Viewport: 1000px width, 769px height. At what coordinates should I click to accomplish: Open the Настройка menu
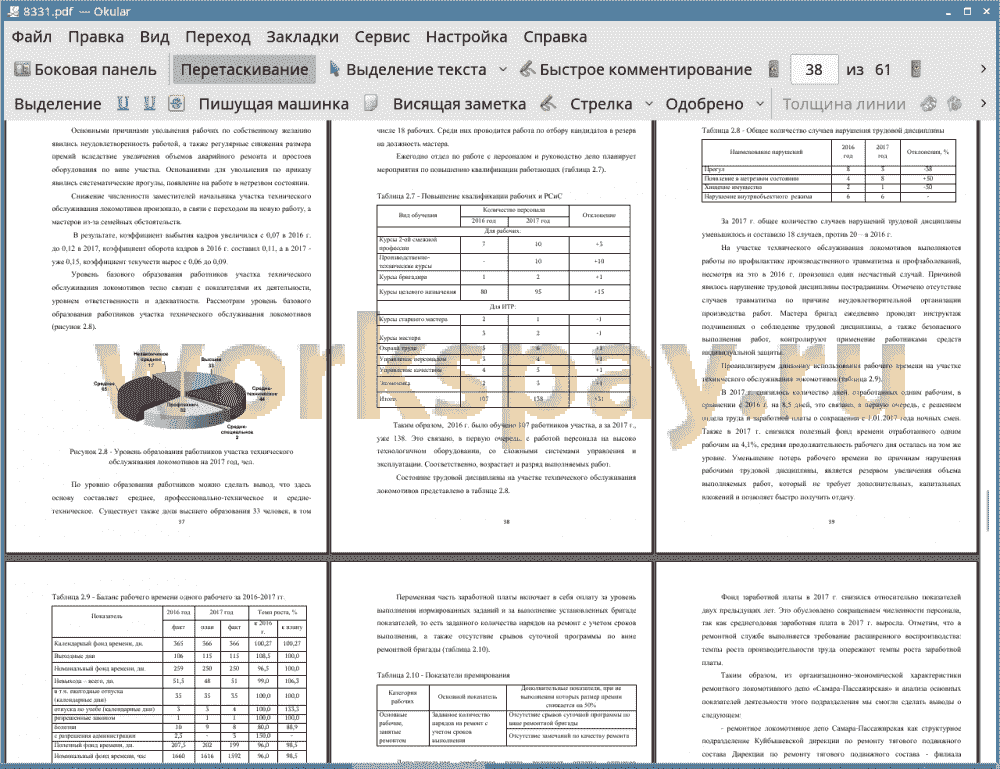click(x=466, y=37)
